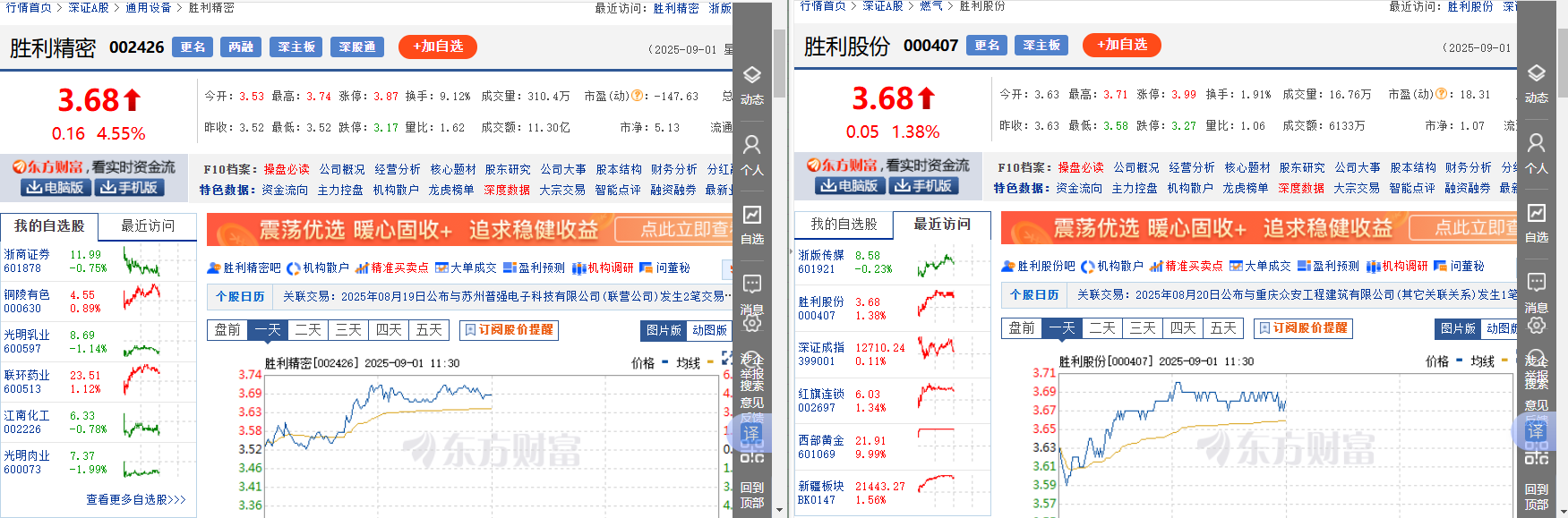The height and width of the screenshot is (518, 1568).
Task: Switch to 我的自选股 tab in right window
Action: coord(844,225)
